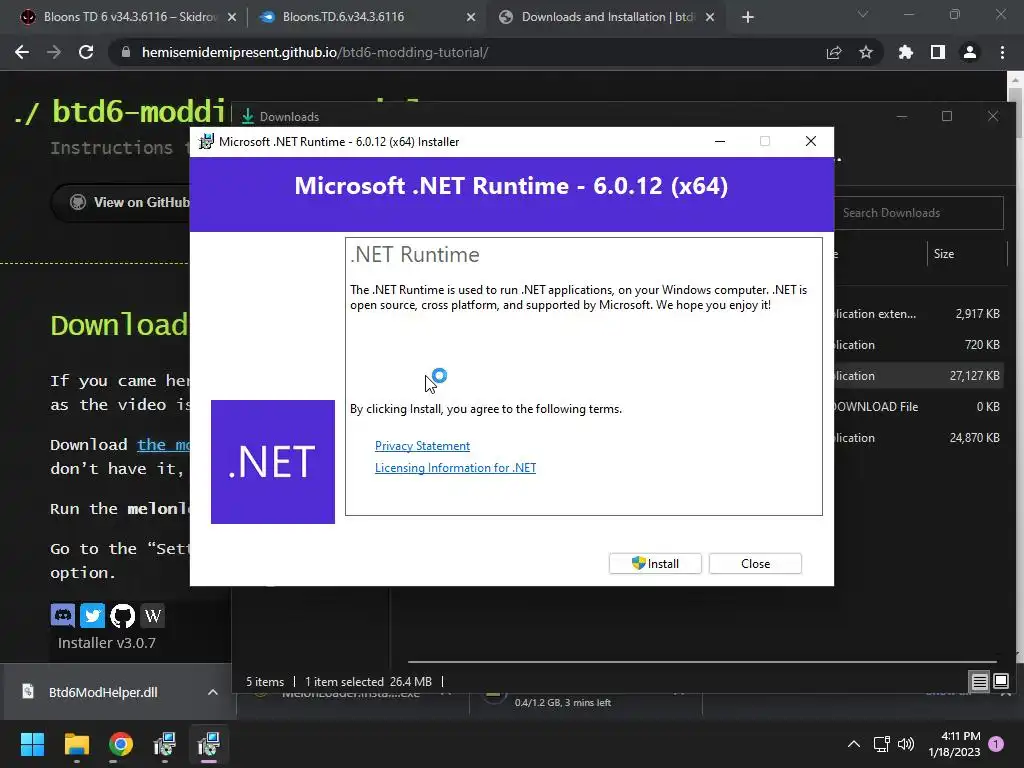Screen dimensions: 1024x768
Task: Click the forward navigation arrow in Chrome
Action: [54, 52]
